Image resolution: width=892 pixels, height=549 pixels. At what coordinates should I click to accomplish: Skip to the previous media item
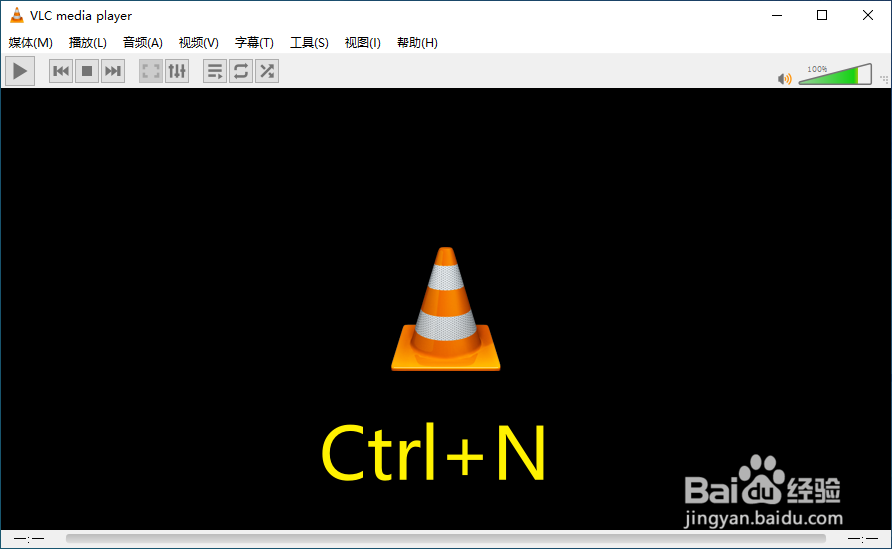pyautogui.click(x=61, y=71)
